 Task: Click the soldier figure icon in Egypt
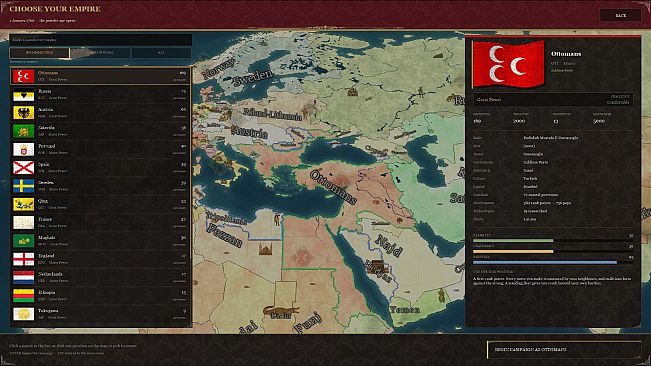point(277,220)
